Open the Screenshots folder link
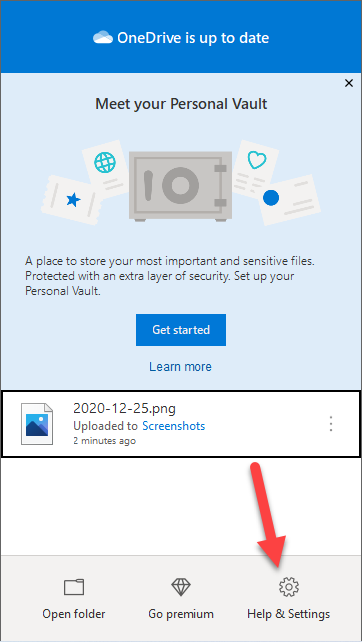Image resolution: width=362 pixels, height=642 pixels. tap(174, 426)
